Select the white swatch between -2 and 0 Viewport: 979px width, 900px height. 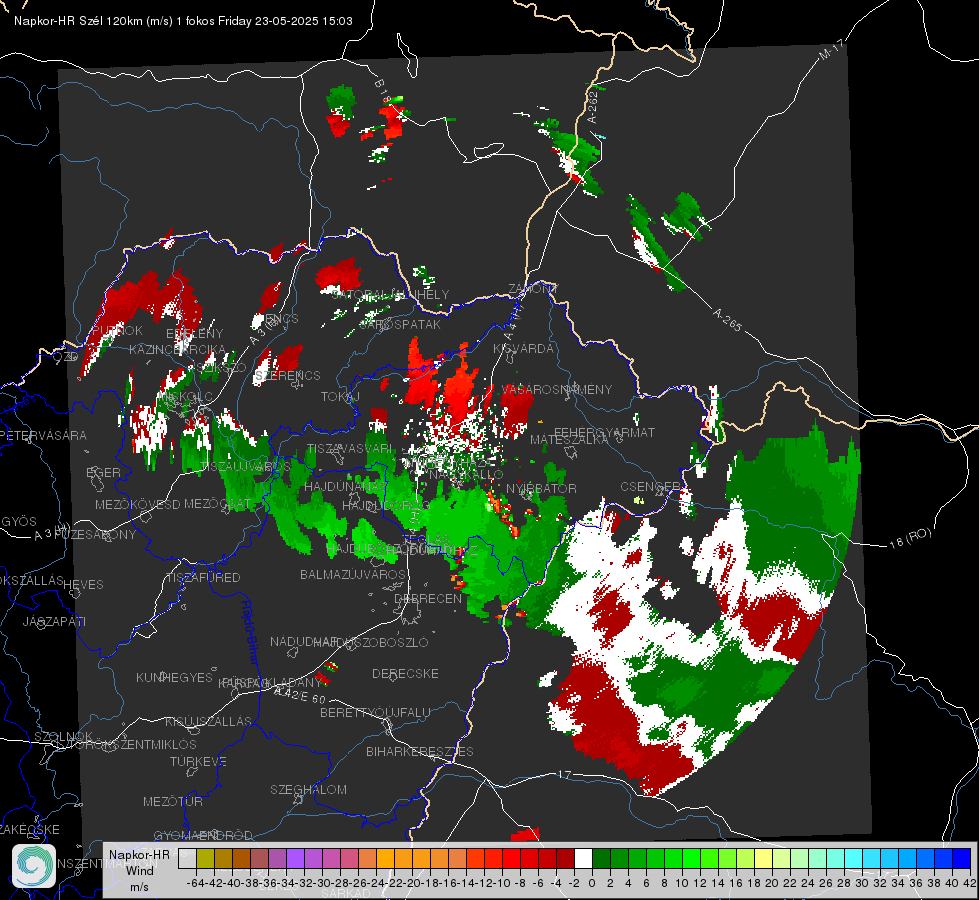pyautogui.click(x=584, y=858)
